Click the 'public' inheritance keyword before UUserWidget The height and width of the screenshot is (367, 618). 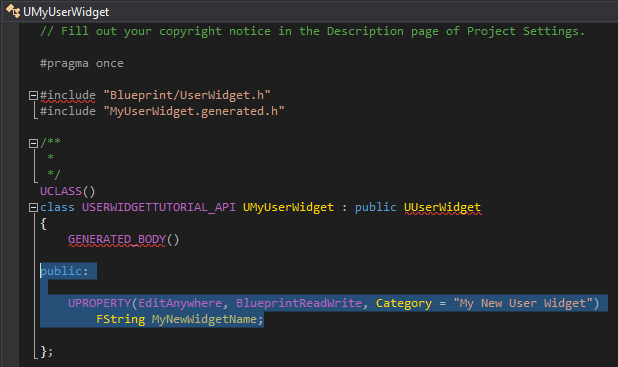[x=376, y=207]
